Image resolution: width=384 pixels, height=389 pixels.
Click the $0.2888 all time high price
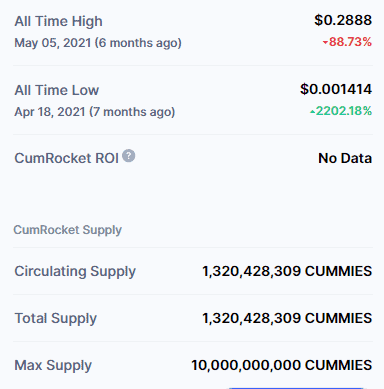[343, 20]
